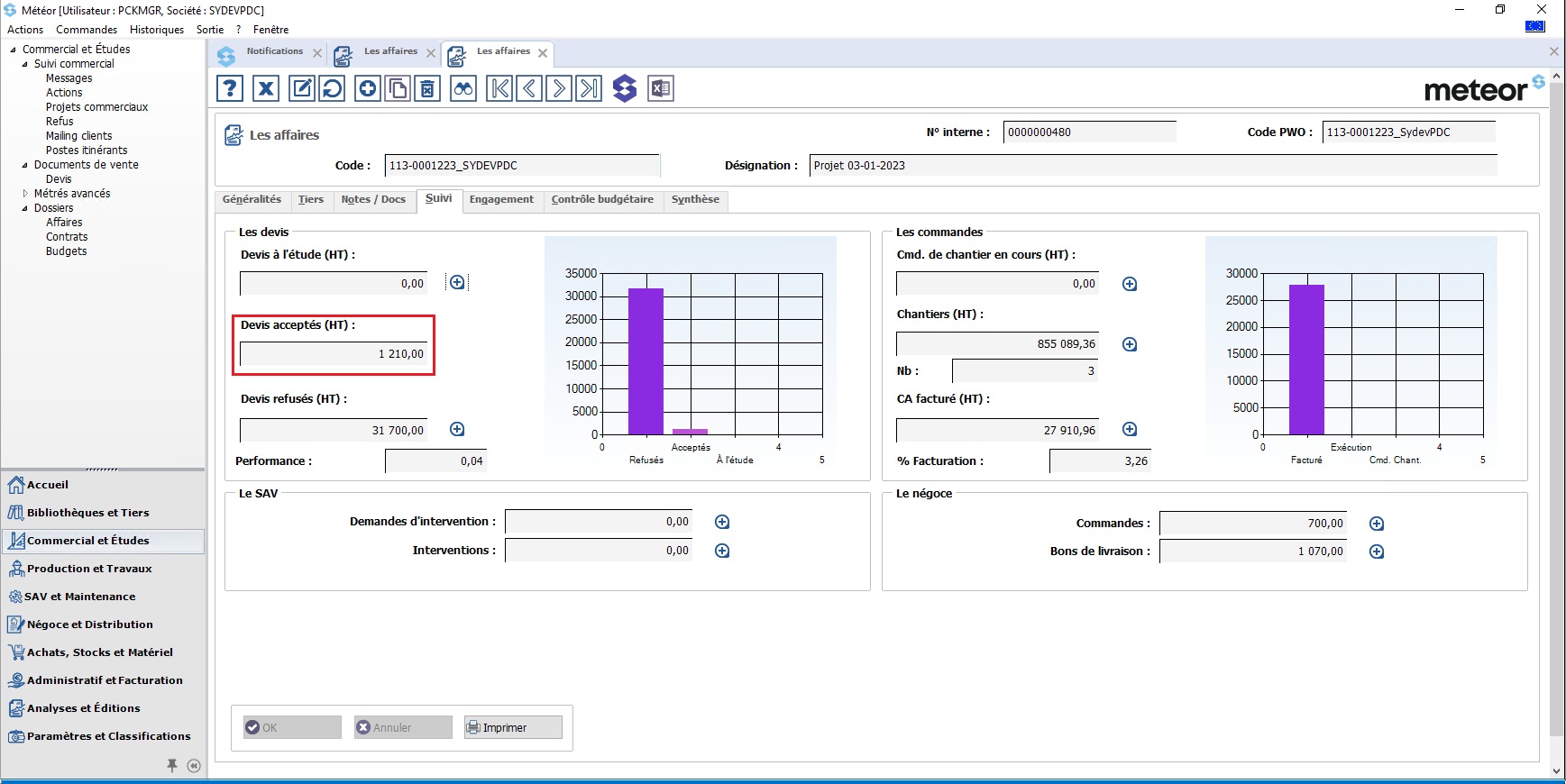Click the OK button
The width and height of the screenshot is (1566, 784).
[292, 727]
